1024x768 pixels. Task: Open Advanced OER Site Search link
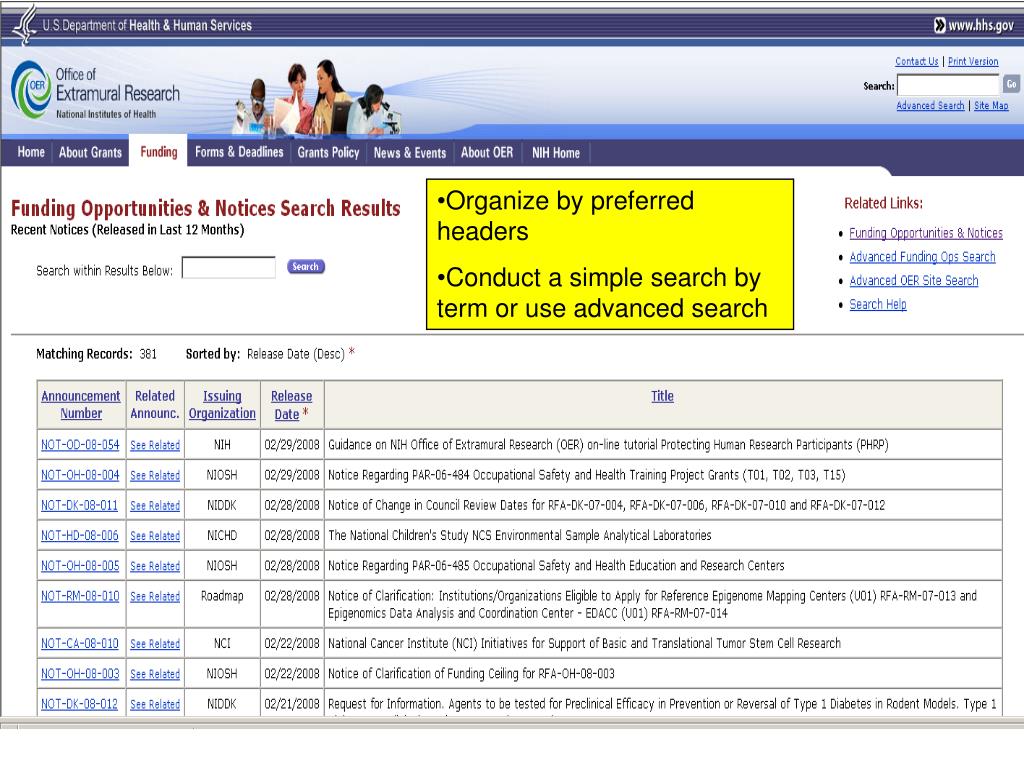click(914, 280)
